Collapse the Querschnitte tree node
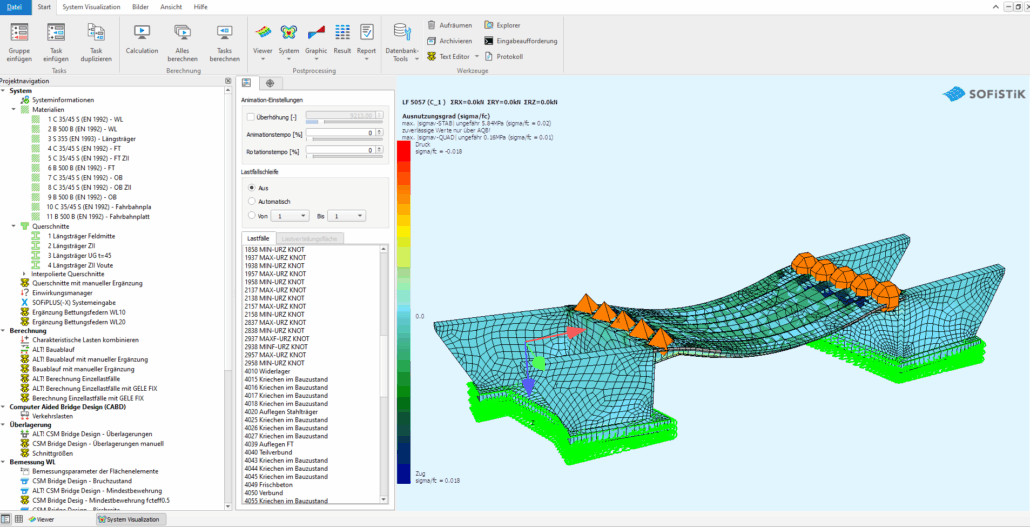1030x527 pixels. pyautogui.click(x=14, y=225)
